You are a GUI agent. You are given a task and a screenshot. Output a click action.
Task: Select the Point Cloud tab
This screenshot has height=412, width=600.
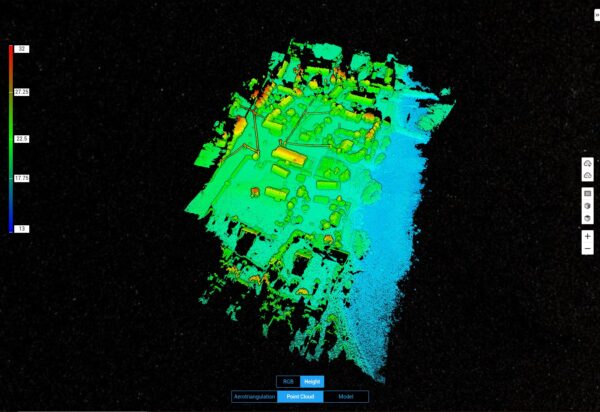(x=300, y=397)
